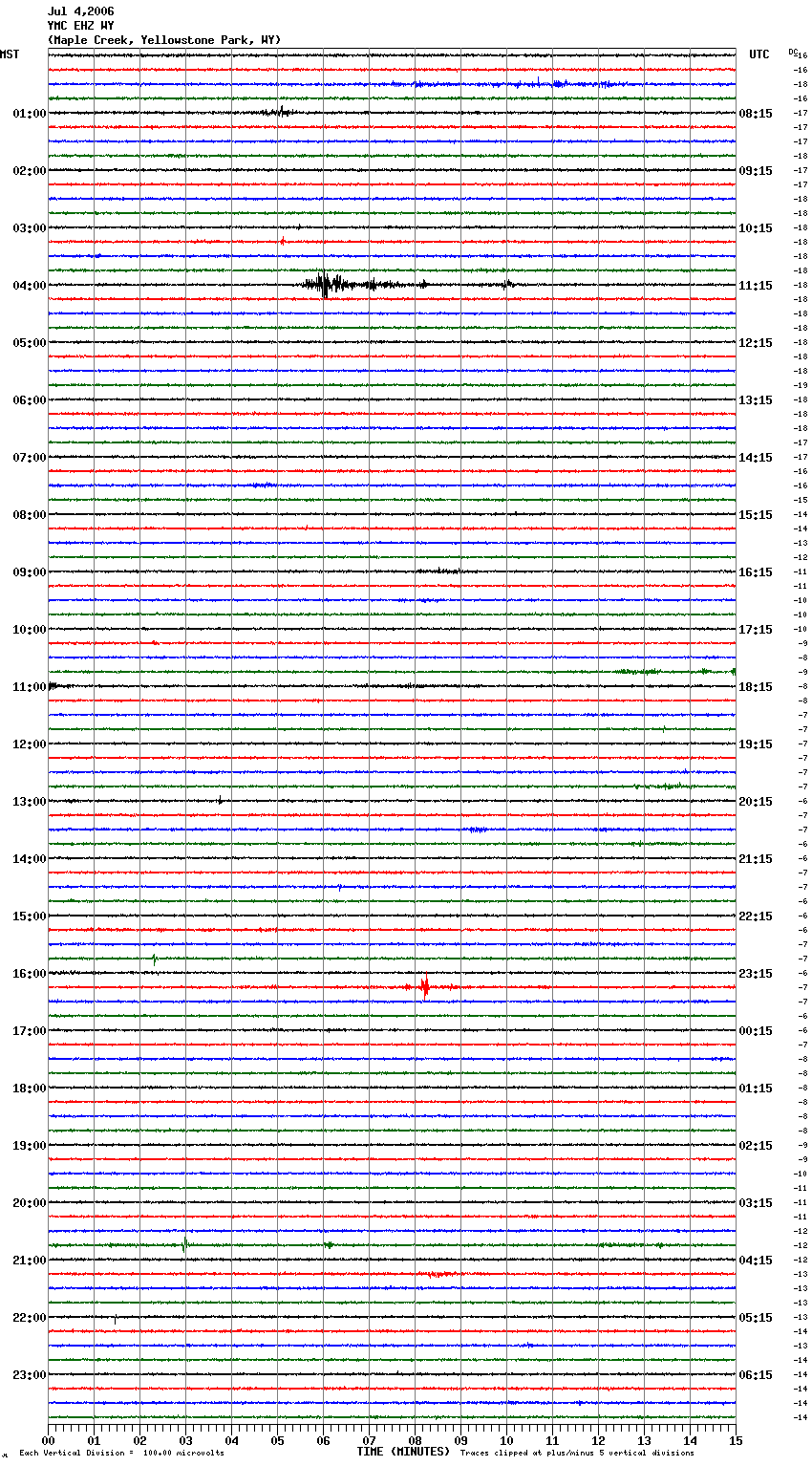Click the 08:15 UTC time label
This screenshot has width=812, height=1466.
[756, 114]
